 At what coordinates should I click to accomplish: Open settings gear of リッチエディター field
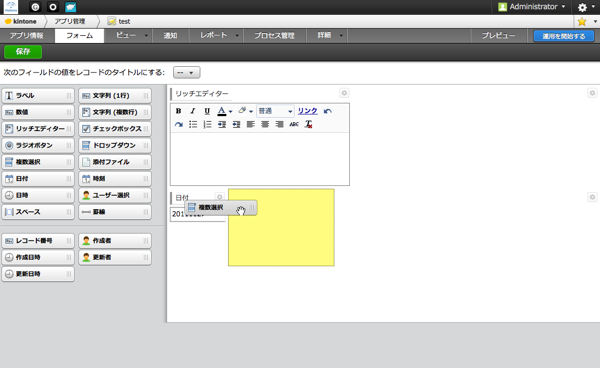[344, 93]
